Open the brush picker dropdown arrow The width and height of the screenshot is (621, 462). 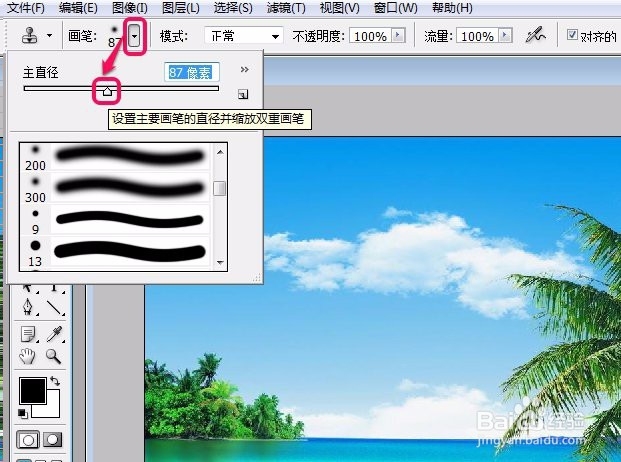coord(135,36)
